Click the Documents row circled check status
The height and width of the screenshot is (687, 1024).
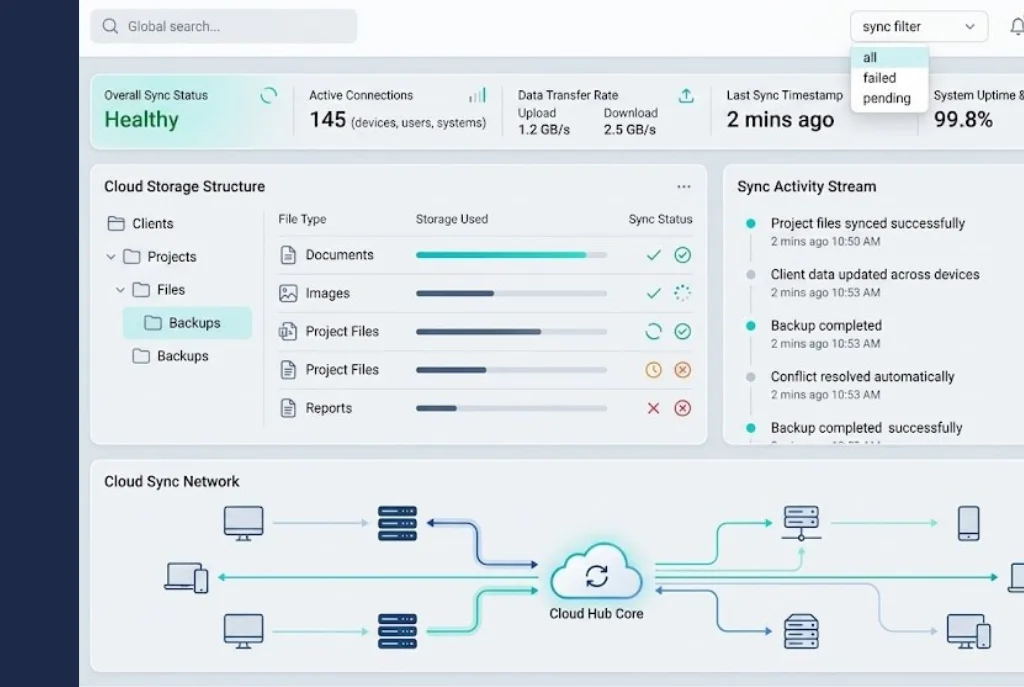click(682, 255)
